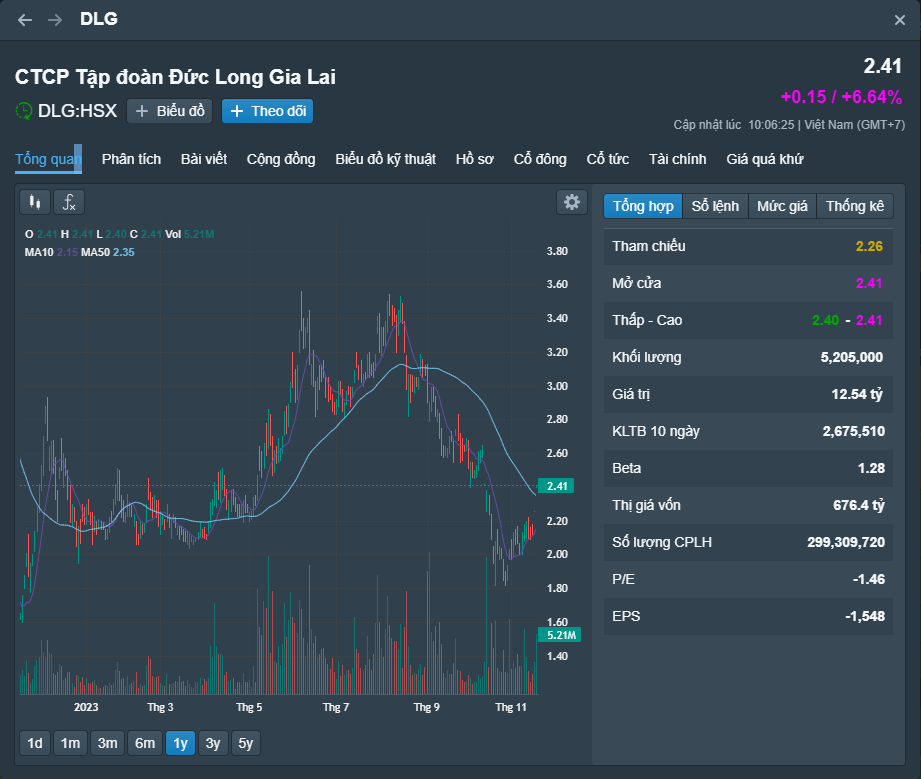Select the Sổ lệnh panel tab
Image resolution: width=921 pixels, height=779 pixels.
tap(715, 206)
